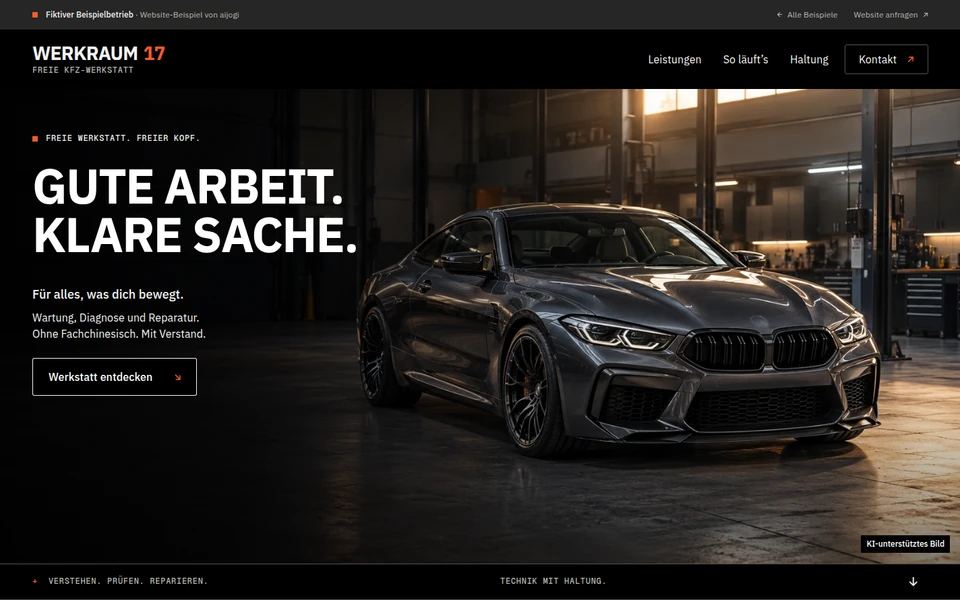Click the TECHNIK MIT HALTUNG. text
This screenshot has height=600, width=960.
click(x=553, y=581)
